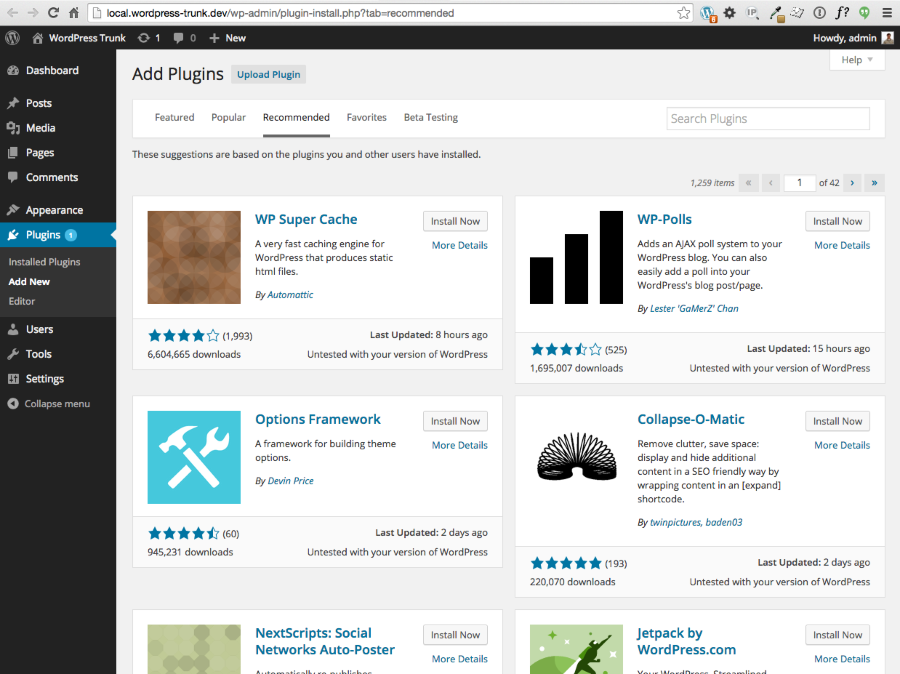Click the Collapse menu arrow icon
900x674 pixels.
coord(13,404)
